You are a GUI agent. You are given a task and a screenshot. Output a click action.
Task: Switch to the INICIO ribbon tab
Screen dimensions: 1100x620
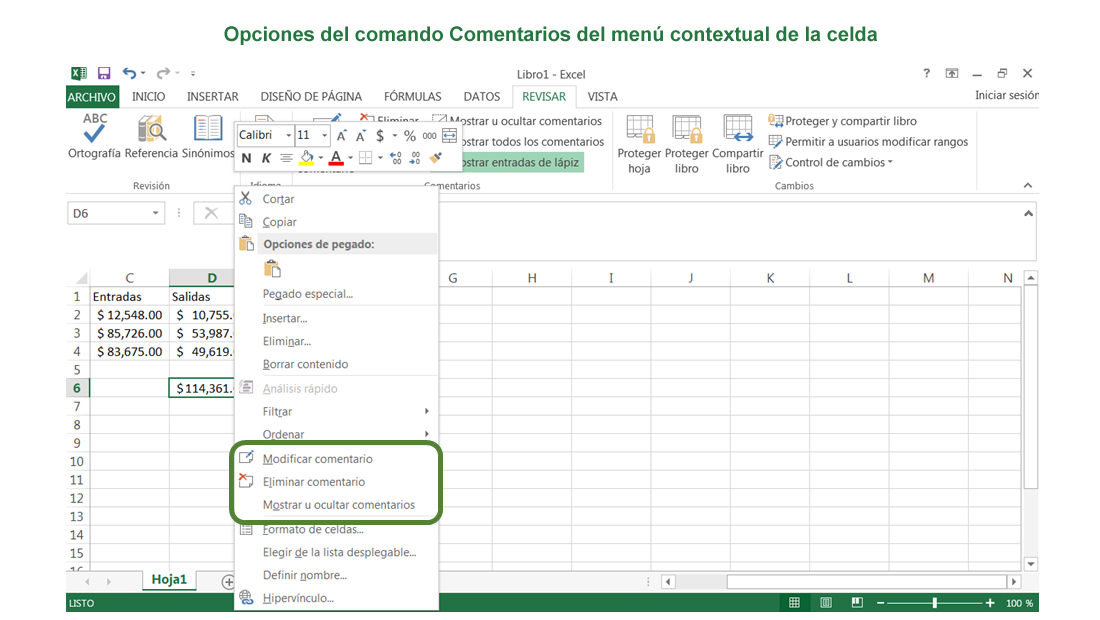coord(149,97)
